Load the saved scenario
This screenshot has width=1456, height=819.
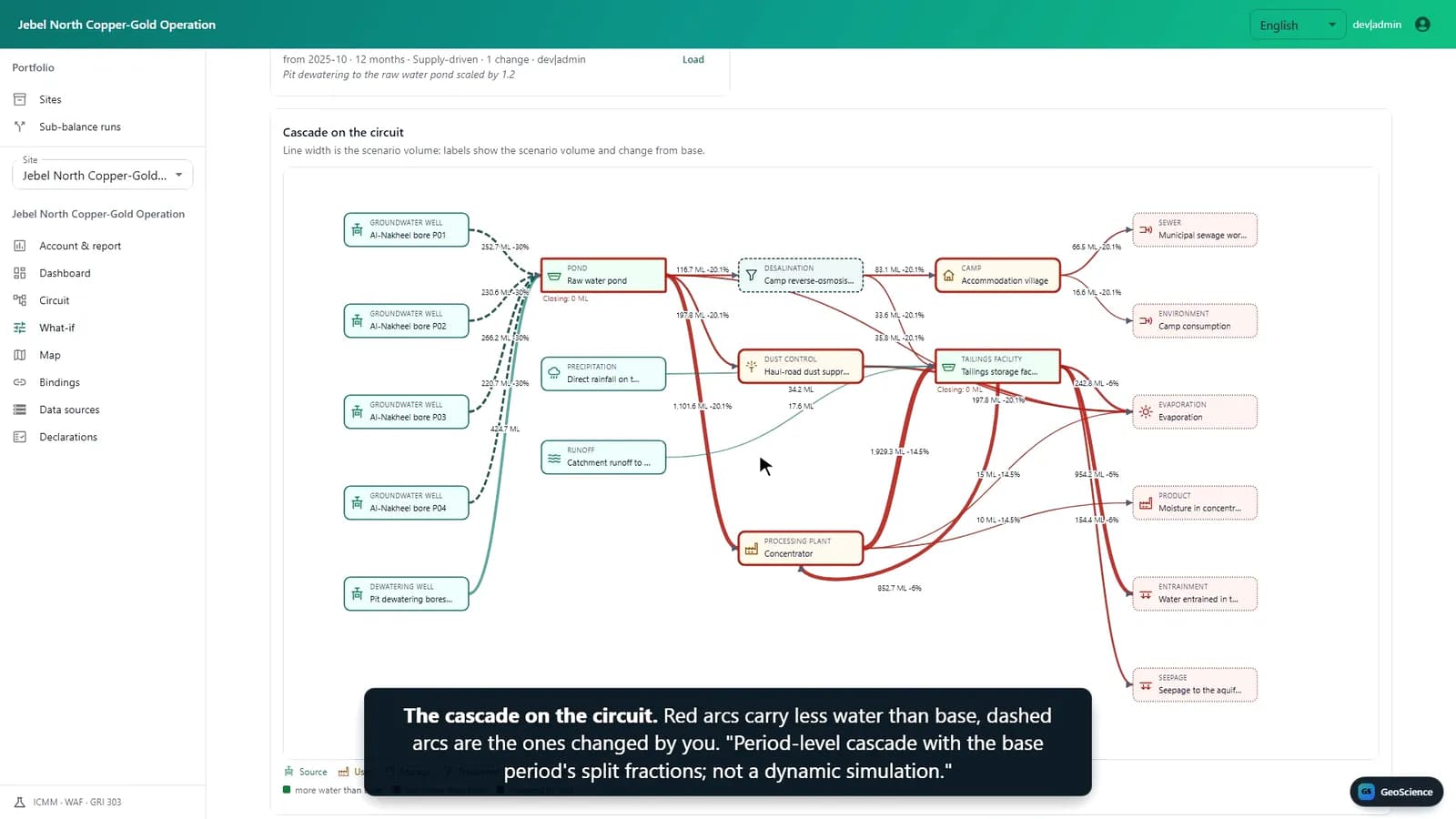coord(693,59)
